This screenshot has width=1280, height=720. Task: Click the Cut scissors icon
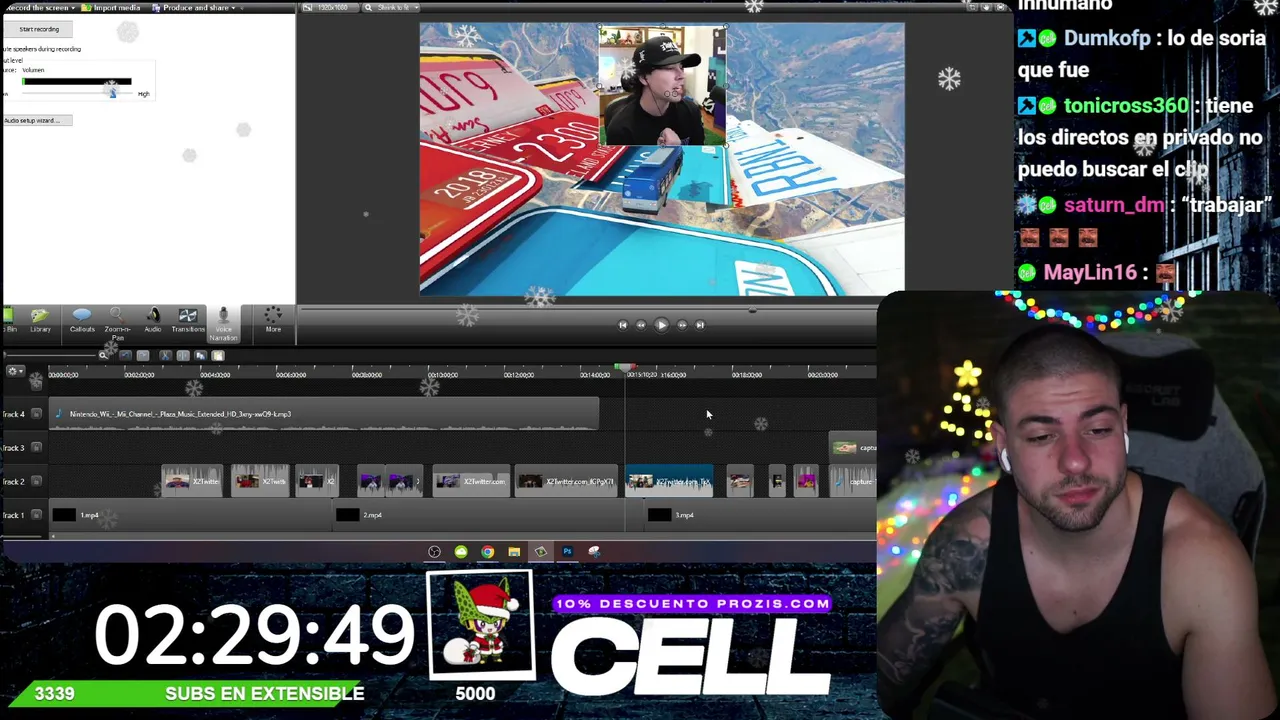click(x=165, y=355)
